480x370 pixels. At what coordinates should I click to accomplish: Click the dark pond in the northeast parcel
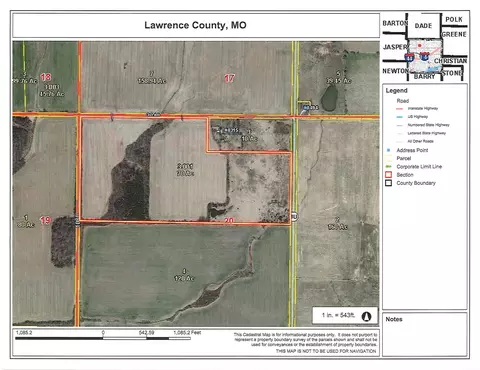pyautogui.click(x=329, y=98)
